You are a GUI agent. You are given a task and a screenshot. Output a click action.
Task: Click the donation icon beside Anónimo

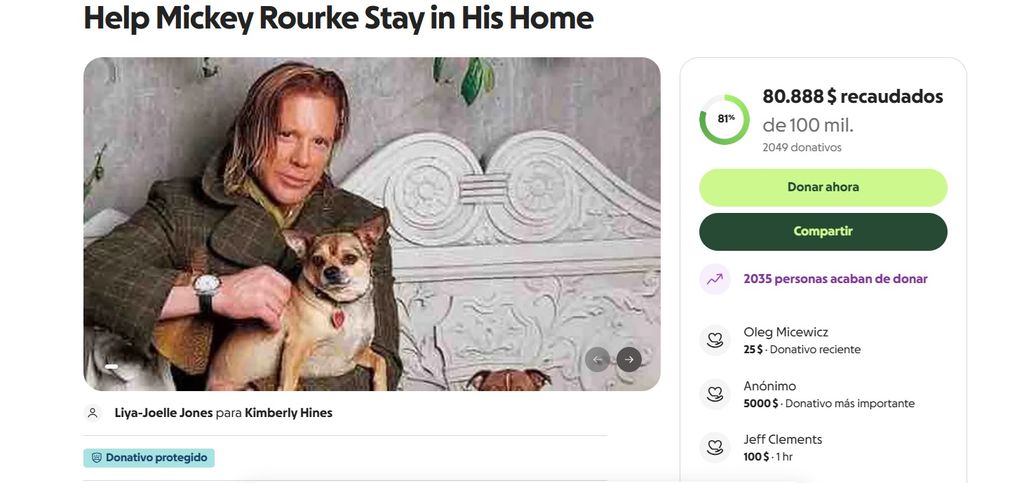tap(715, 394)
